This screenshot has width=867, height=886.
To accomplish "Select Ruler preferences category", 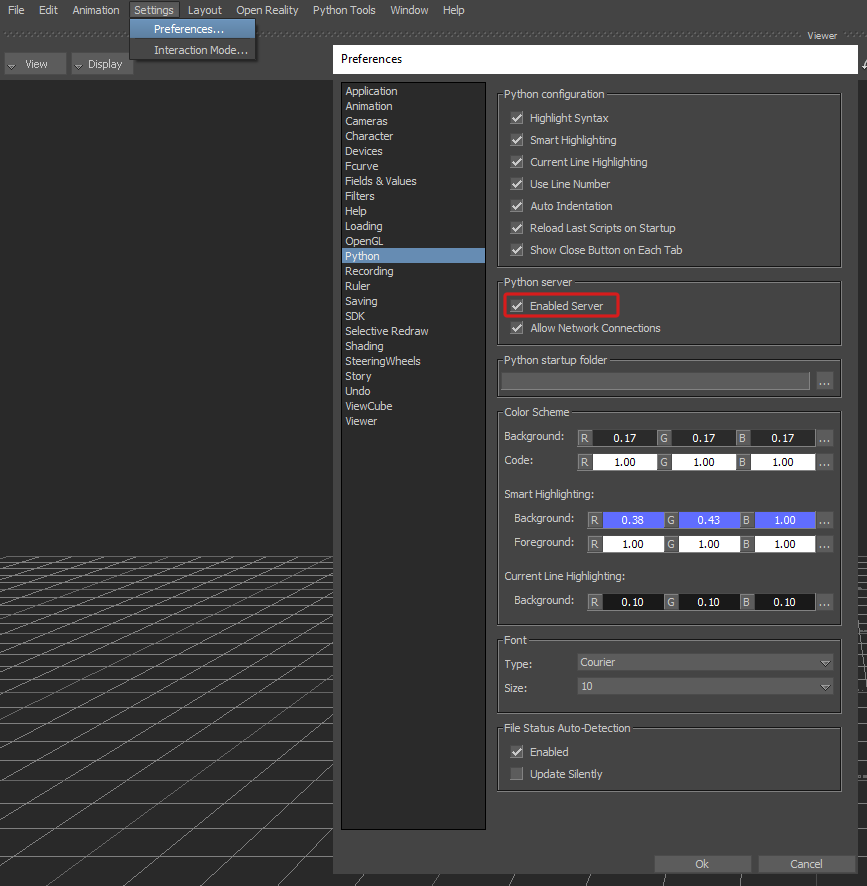I will [x=413, y=286].
